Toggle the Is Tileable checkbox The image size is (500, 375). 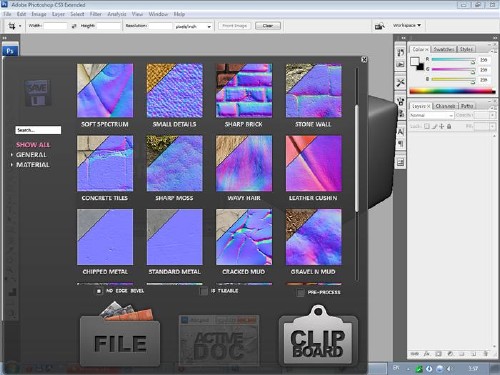204,291
